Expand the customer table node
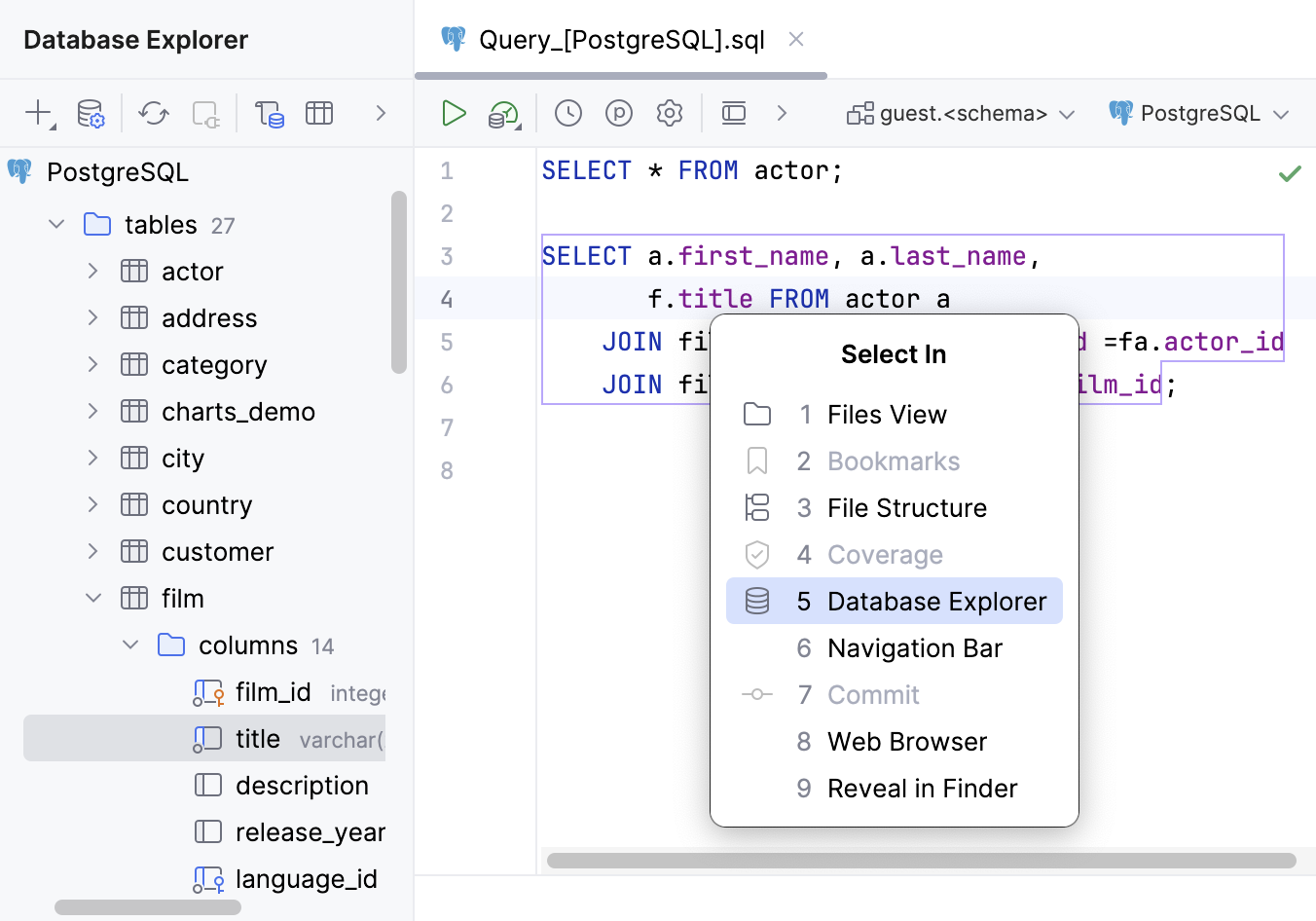1316x921 pixels. tap(92, 551)
